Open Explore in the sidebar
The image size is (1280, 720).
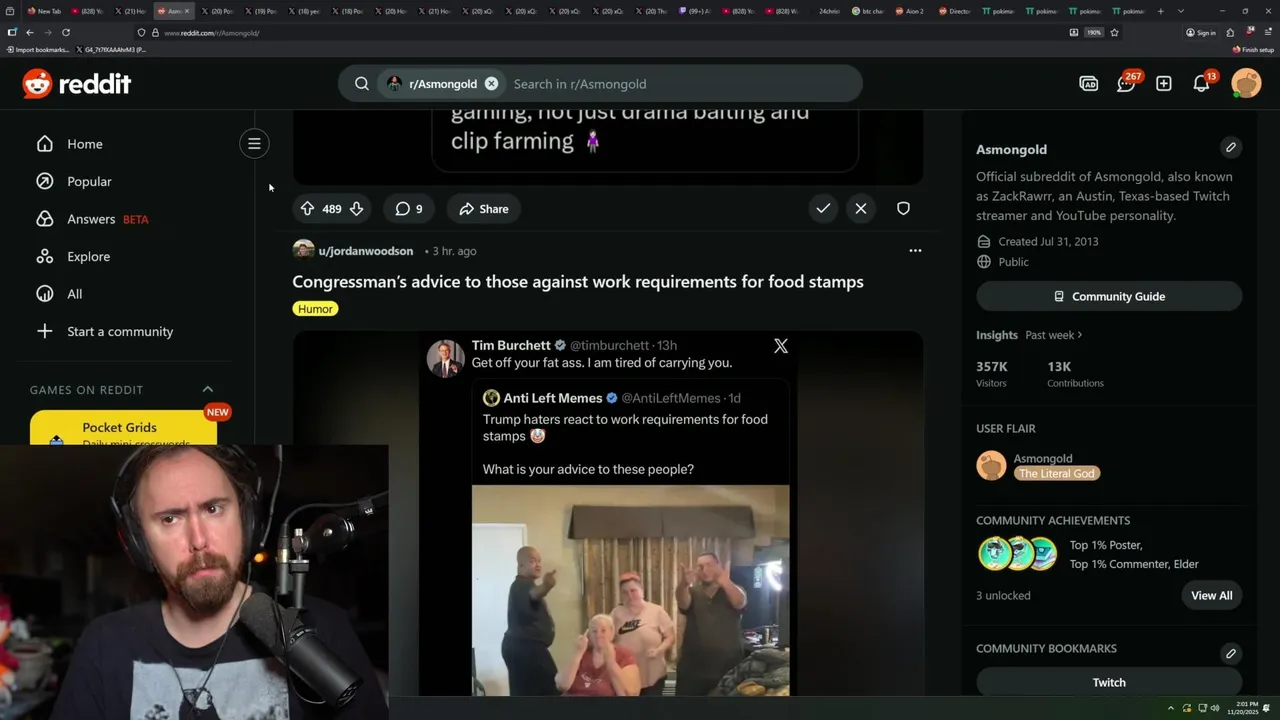tap(88, 256)
